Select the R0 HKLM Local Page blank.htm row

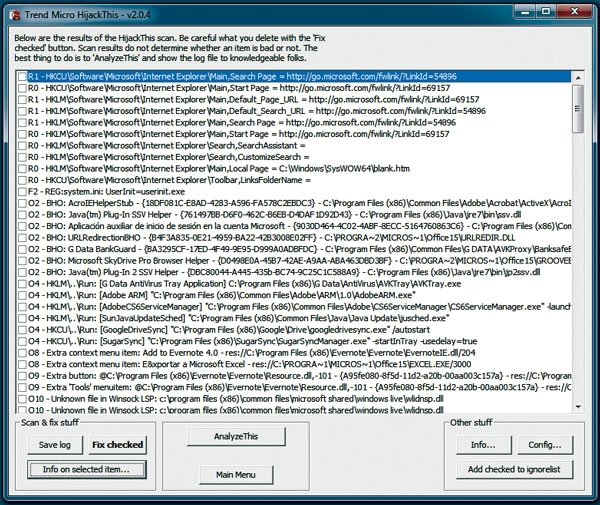click(295, 169)
